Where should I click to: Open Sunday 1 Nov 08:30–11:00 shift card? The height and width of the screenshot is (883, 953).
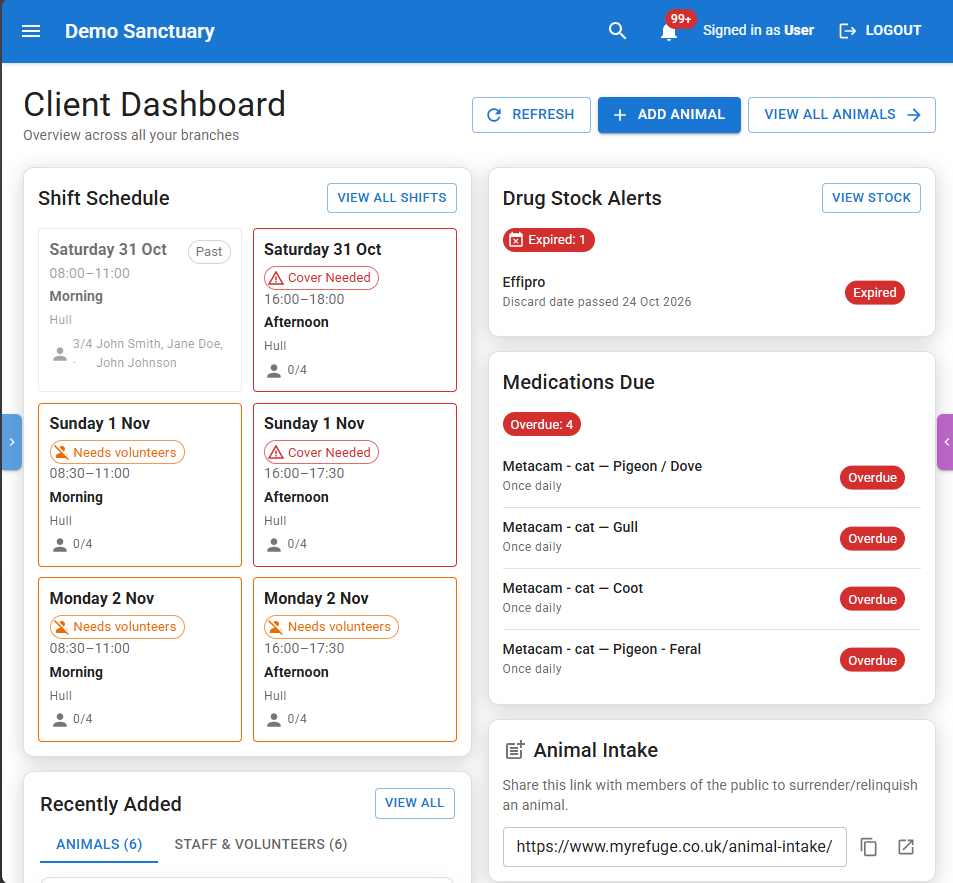click(140, 485)
